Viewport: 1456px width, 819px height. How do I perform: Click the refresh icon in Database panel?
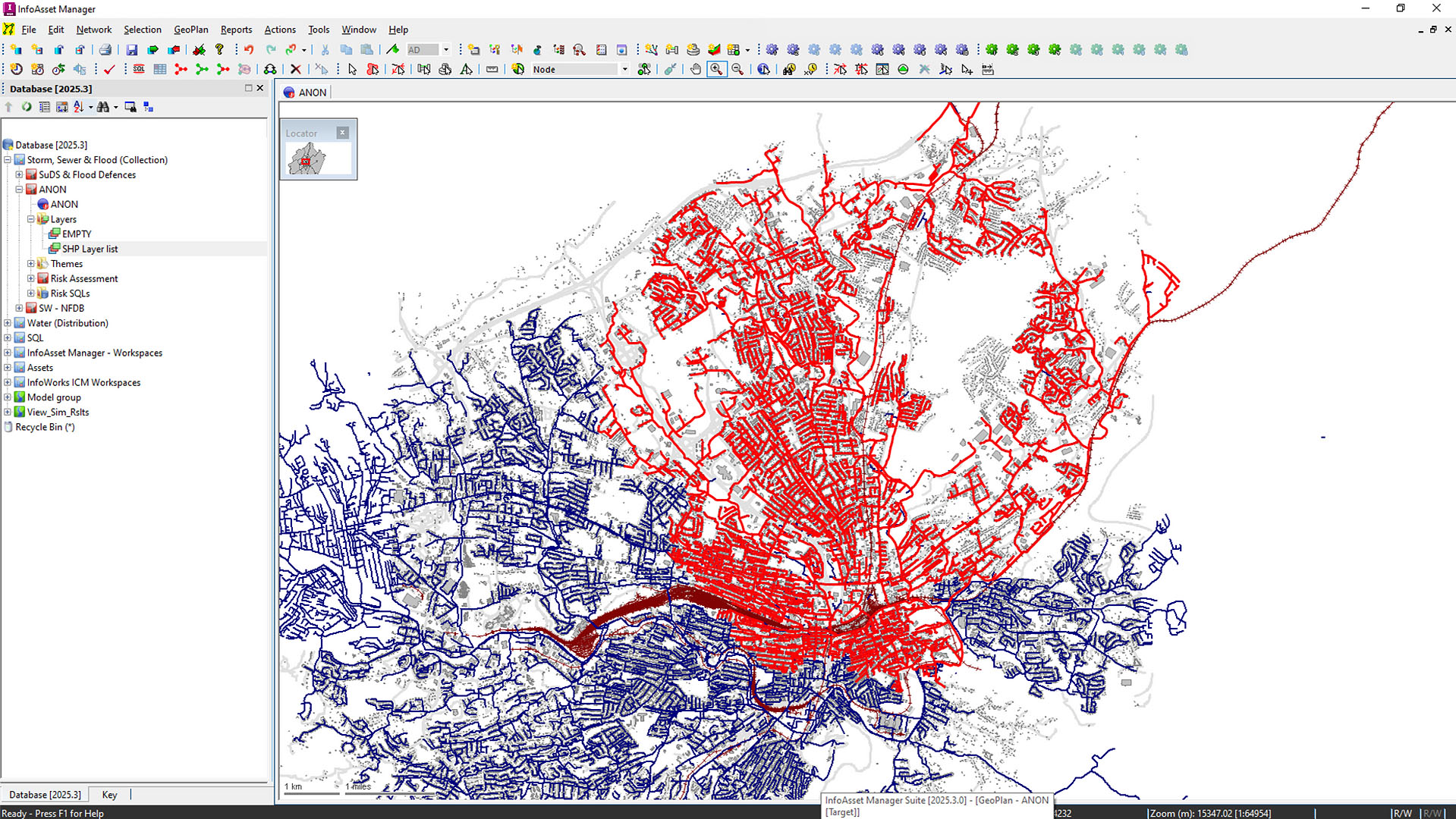(x=27, y=107)
